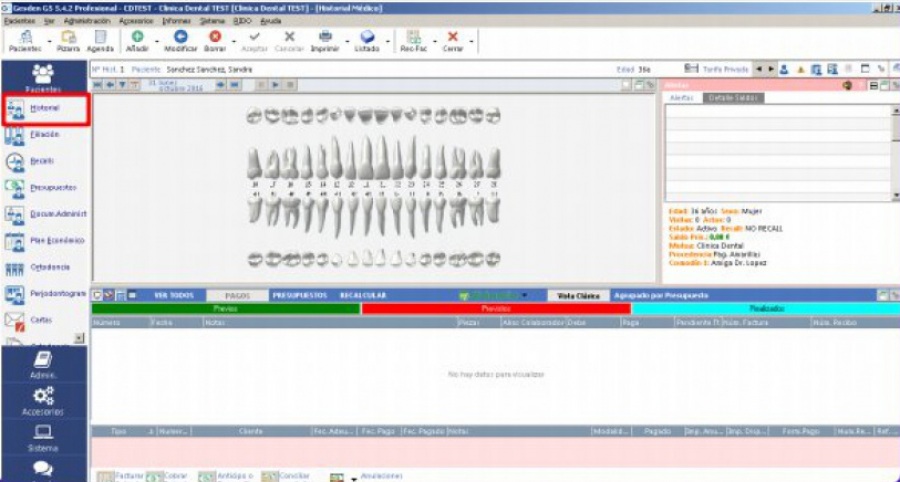The height and width of the screenshot is (482, 900).
Task: Click the blue Modificar button
Action: [181, 41]
